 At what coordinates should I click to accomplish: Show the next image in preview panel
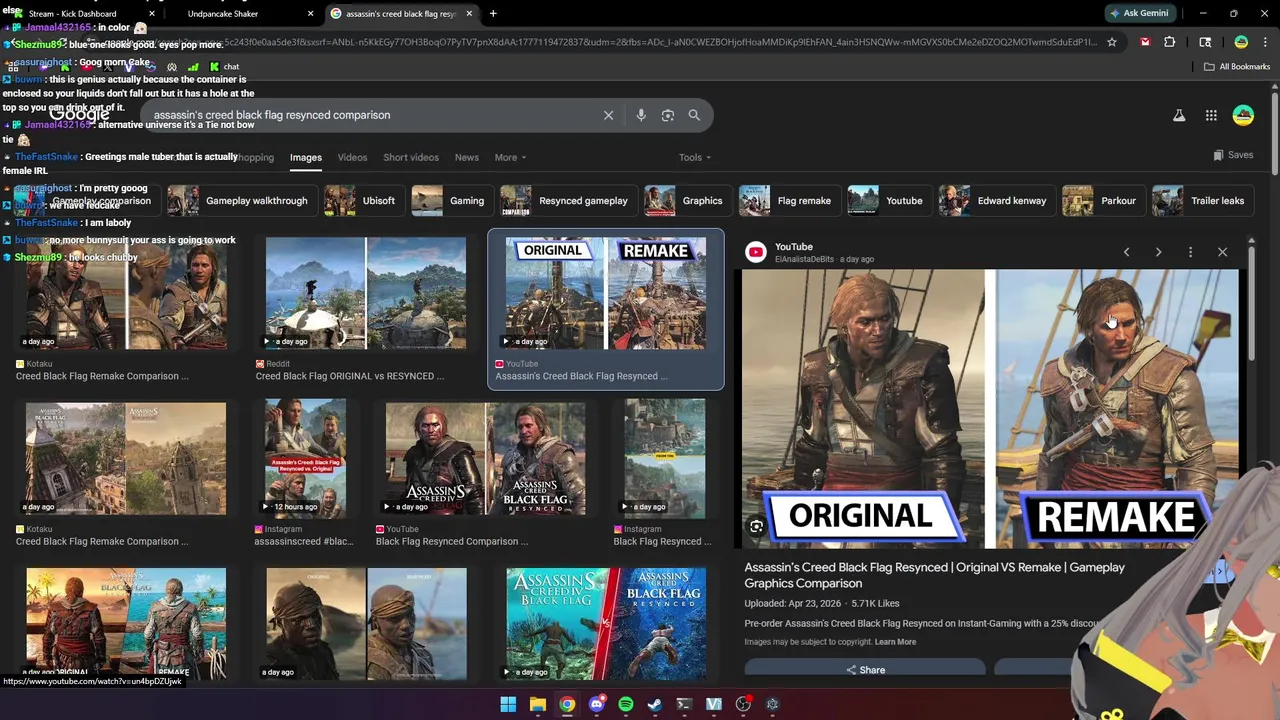(x=1158, y=252)
